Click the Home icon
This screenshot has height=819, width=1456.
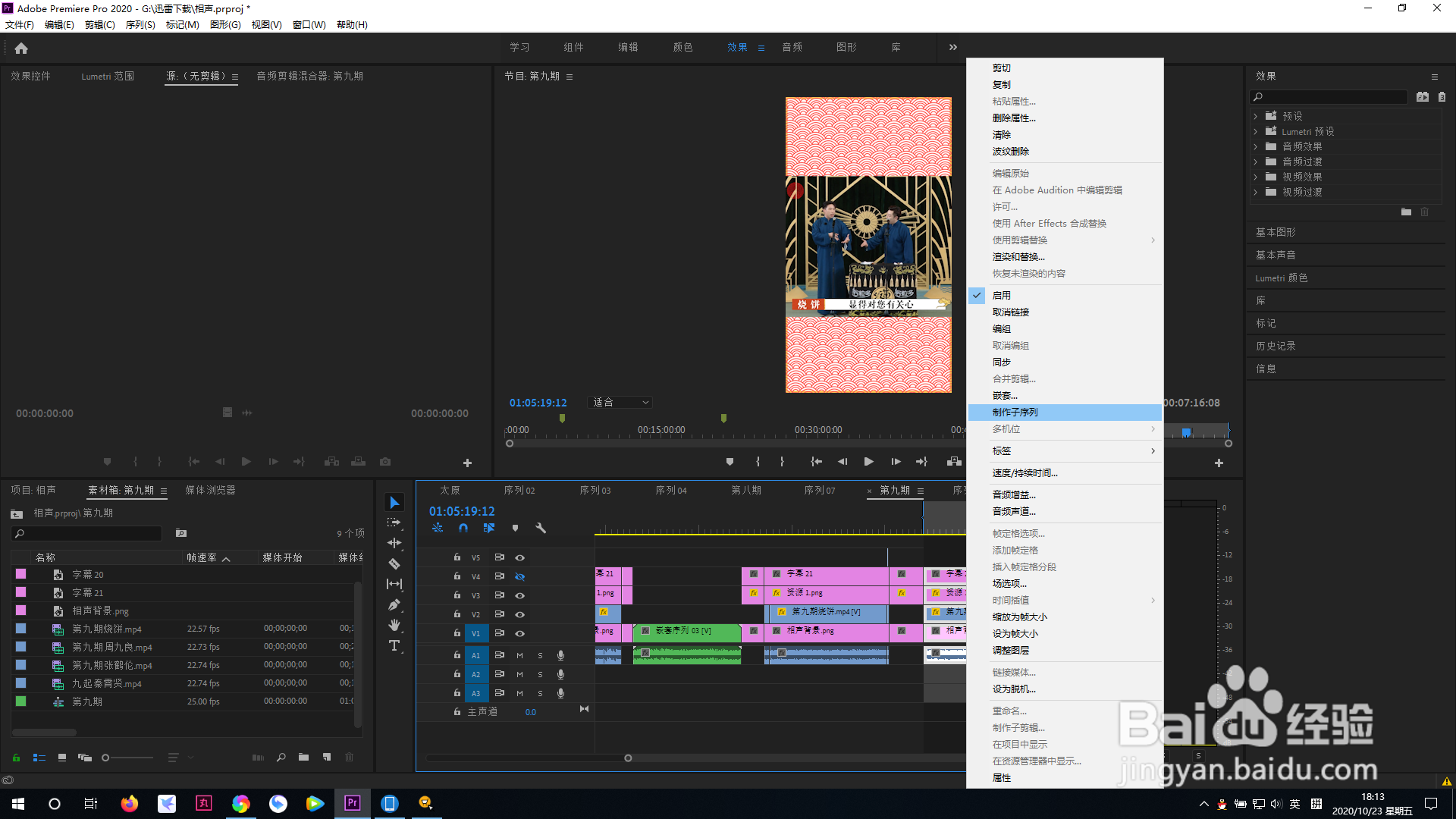pos(21,49)
